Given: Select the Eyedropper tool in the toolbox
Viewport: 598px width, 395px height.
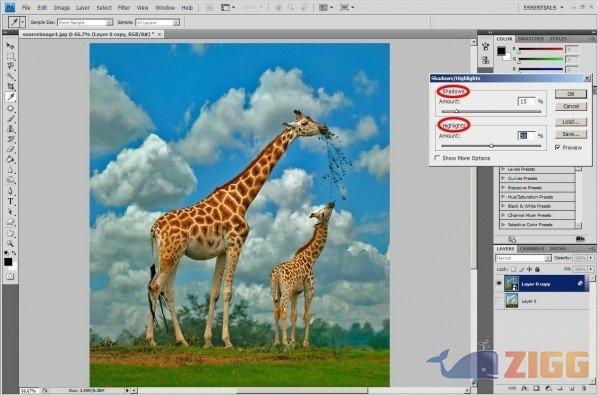Looking at the screenshot, I should (x=10, y=97).
